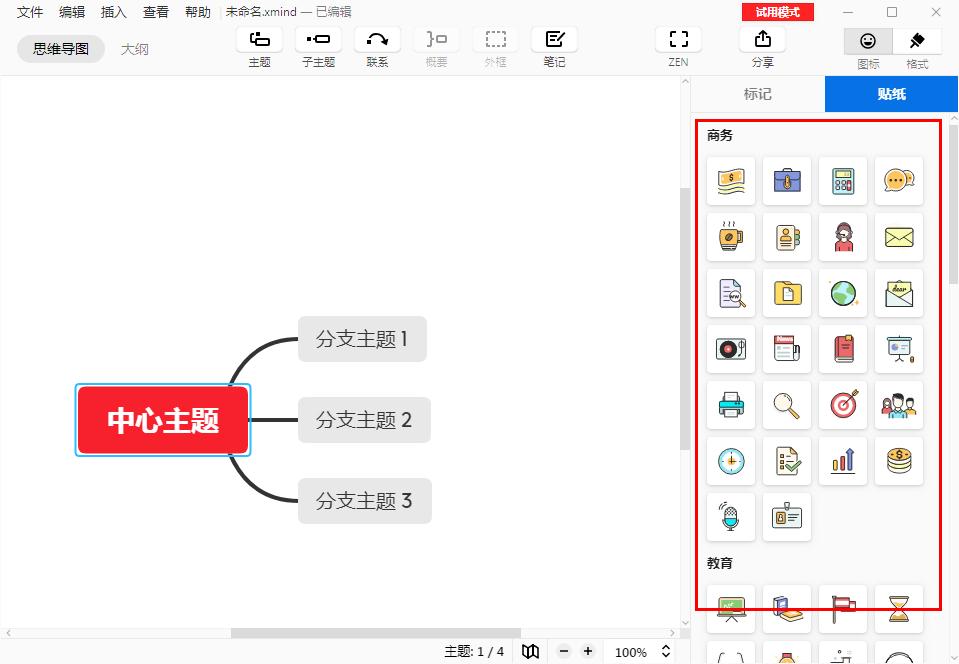Screen dimensions: 959x664
Task: Select the 中心主题 central topic node
Action: coord(162,420)
